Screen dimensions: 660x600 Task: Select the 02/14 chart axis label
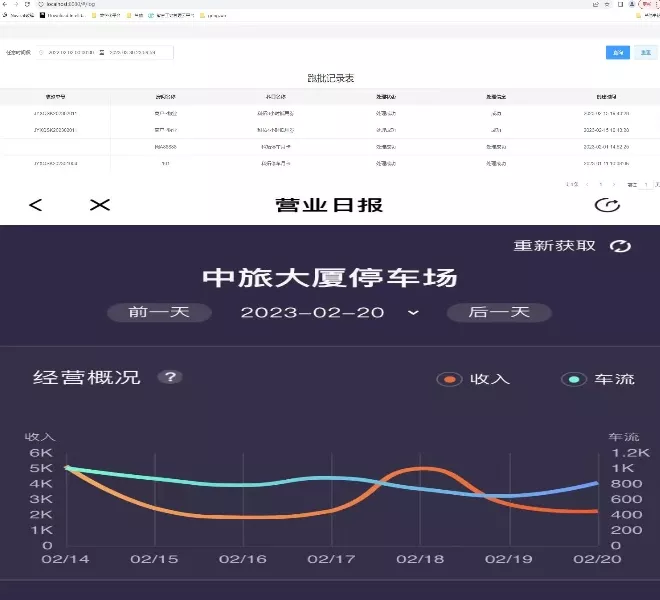tap(65, 559)
